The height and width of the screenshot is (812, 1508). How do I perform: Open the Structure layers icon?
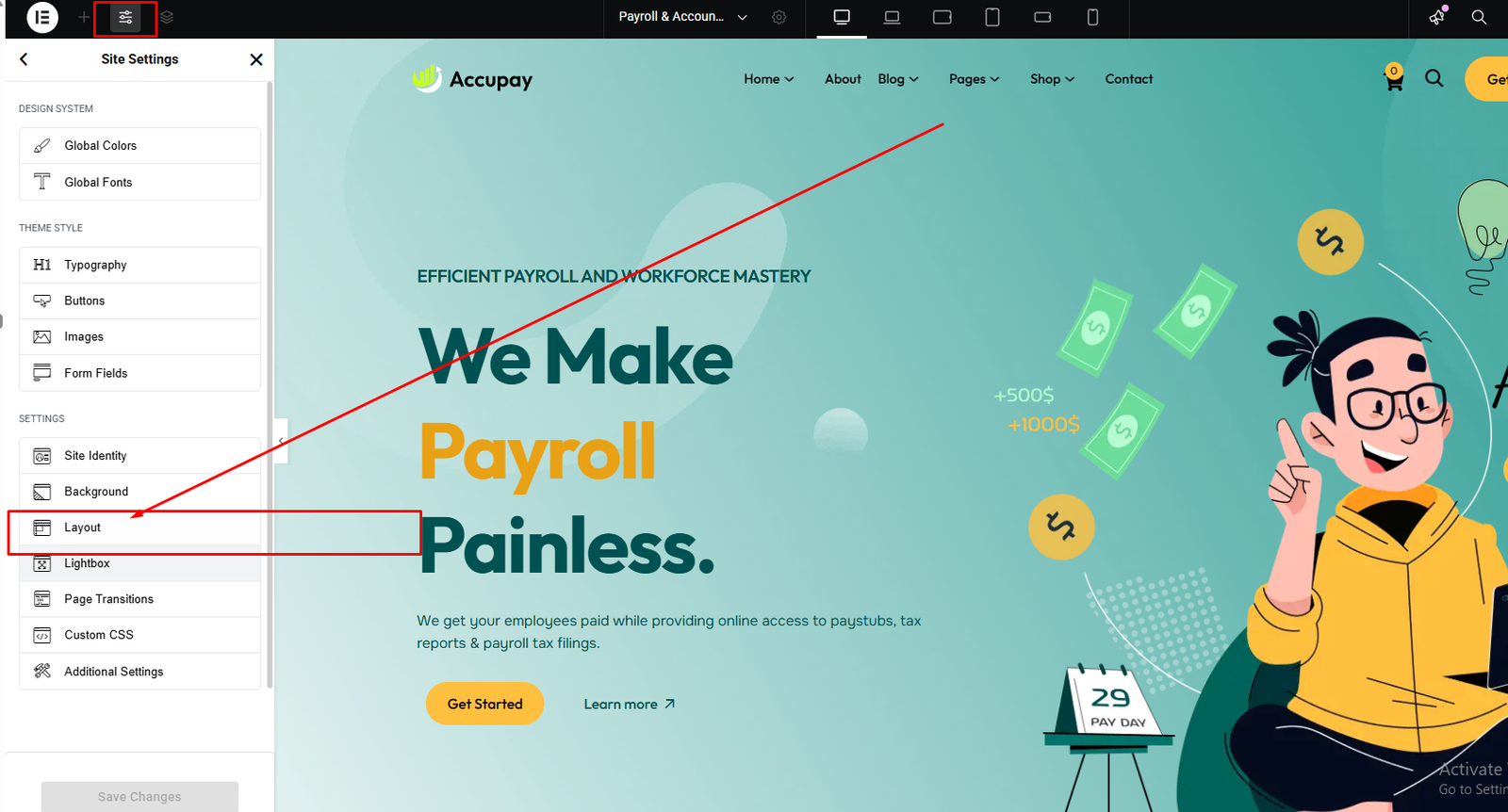(167, 17)
